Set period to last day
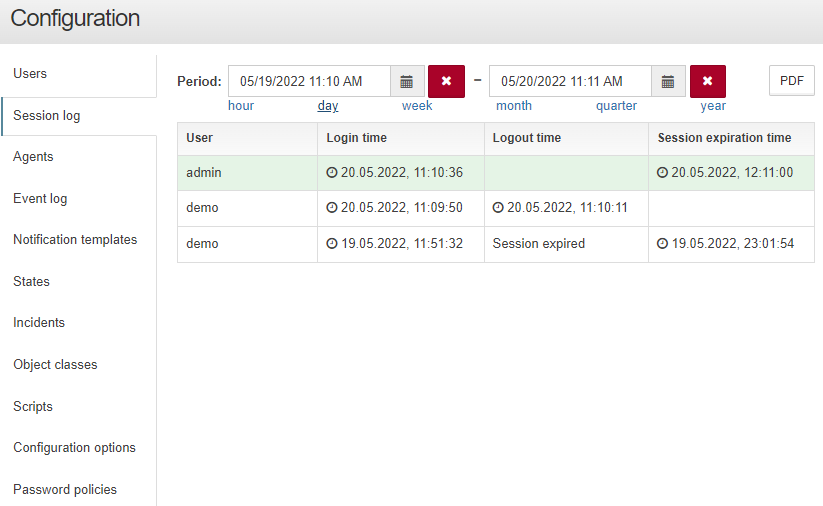Screen dimensions: 823x506 tap(328, 106)
